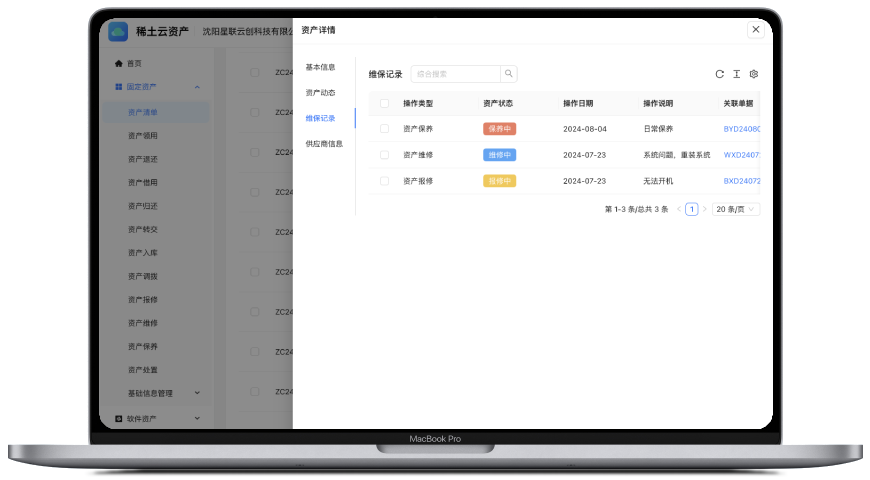The image size is (870, 480).
Task: Close the 资产详情 panel with the X
Action: 756,30
